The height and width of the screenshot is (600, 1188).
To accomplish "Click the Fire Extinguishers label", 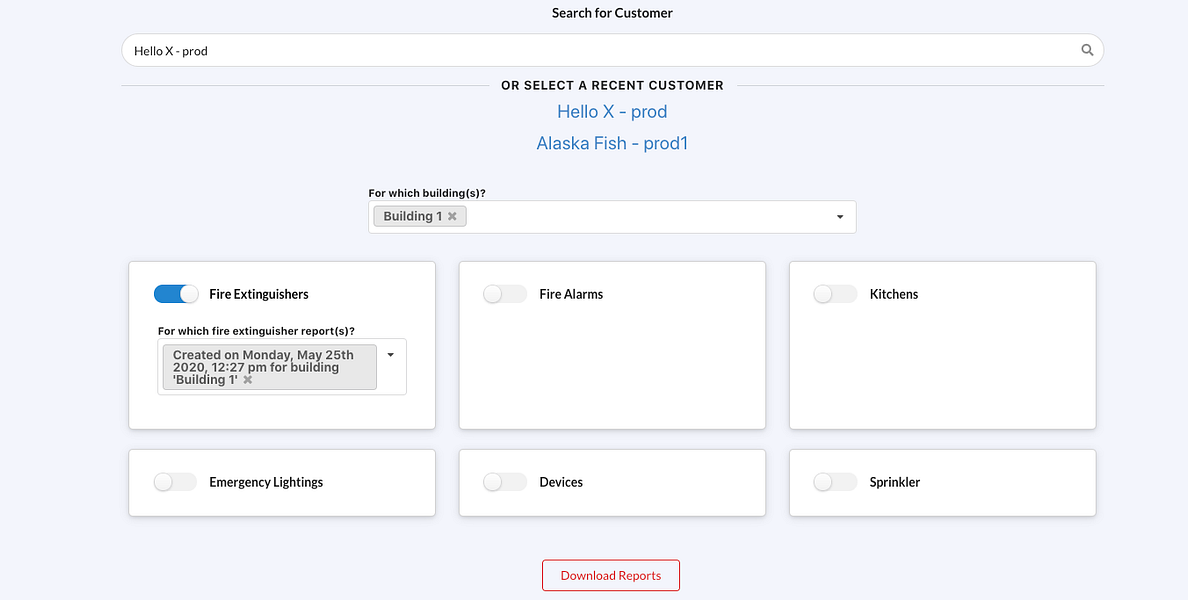I will 259,294.
